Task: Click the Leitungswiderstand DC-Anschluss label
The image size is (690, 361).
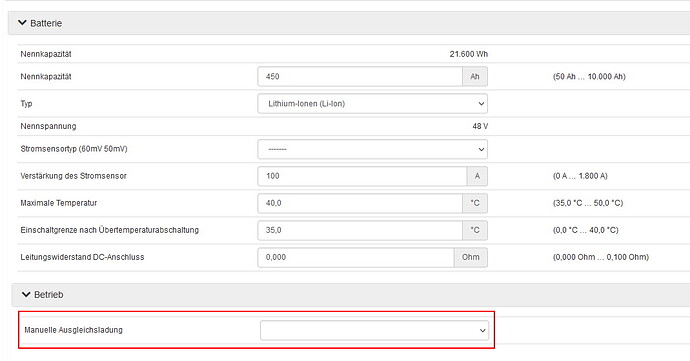Action: coord(82,257)
